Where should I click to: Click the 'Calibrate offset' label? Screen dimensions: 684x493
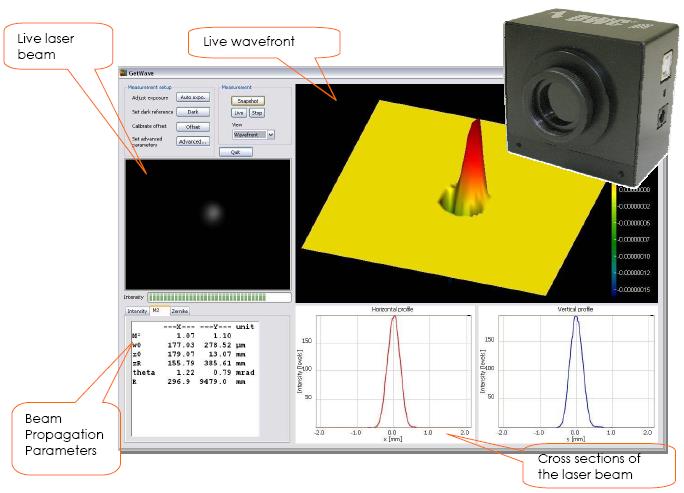[149, 126]
